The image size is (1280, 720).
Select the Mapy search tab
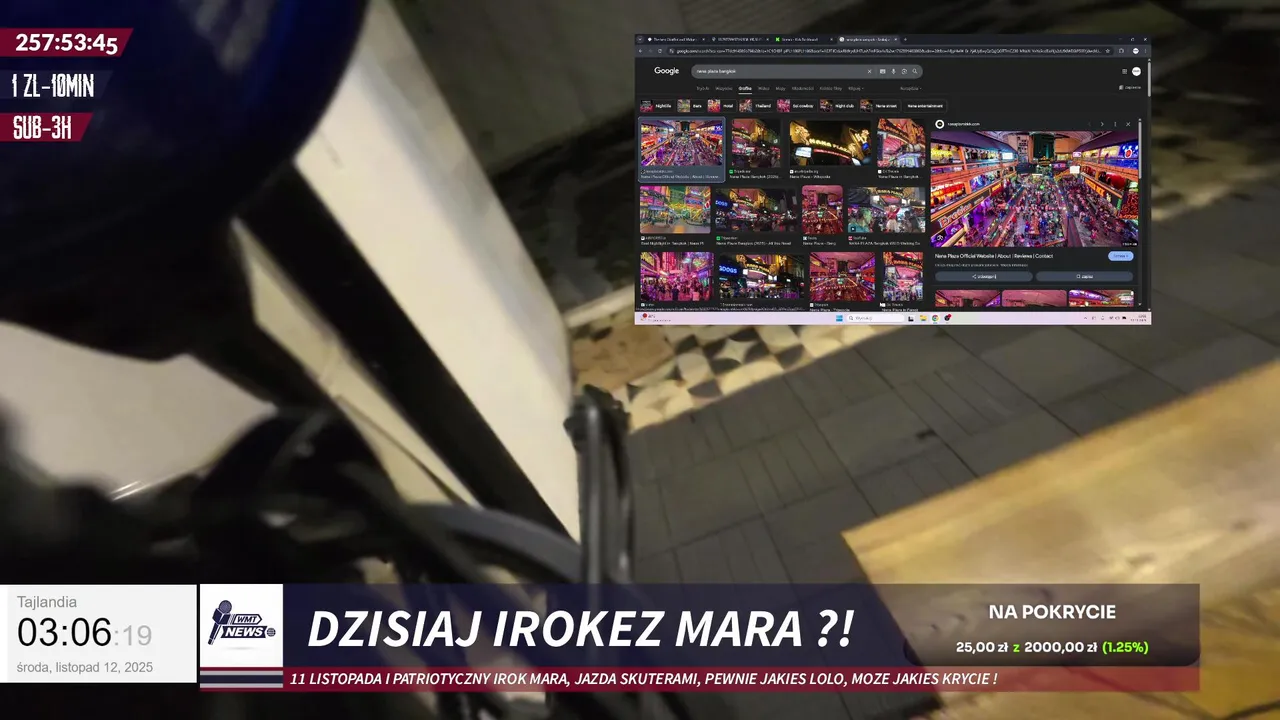pyautogui.click(x=781, y=88)
